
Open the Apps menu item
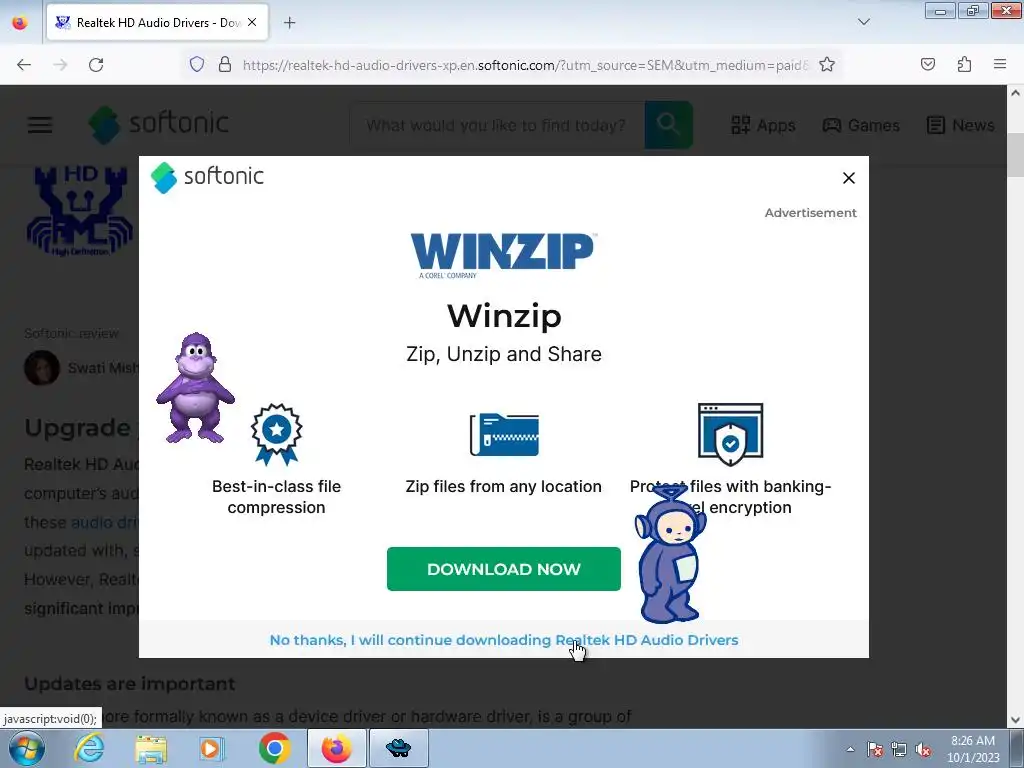click(763, 125)
